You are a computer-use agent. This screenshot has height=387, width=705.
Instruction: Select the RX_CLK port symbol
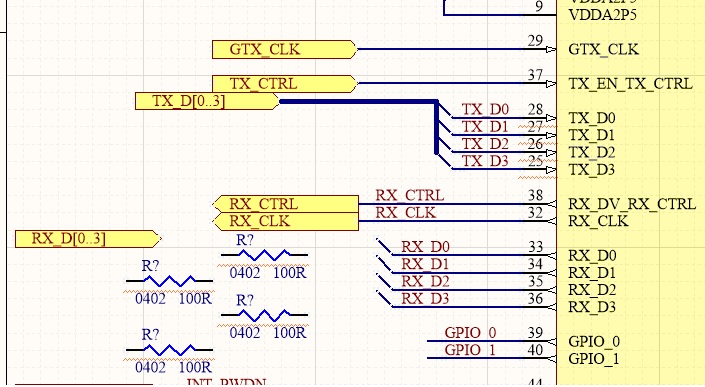[x=286, y=222]
